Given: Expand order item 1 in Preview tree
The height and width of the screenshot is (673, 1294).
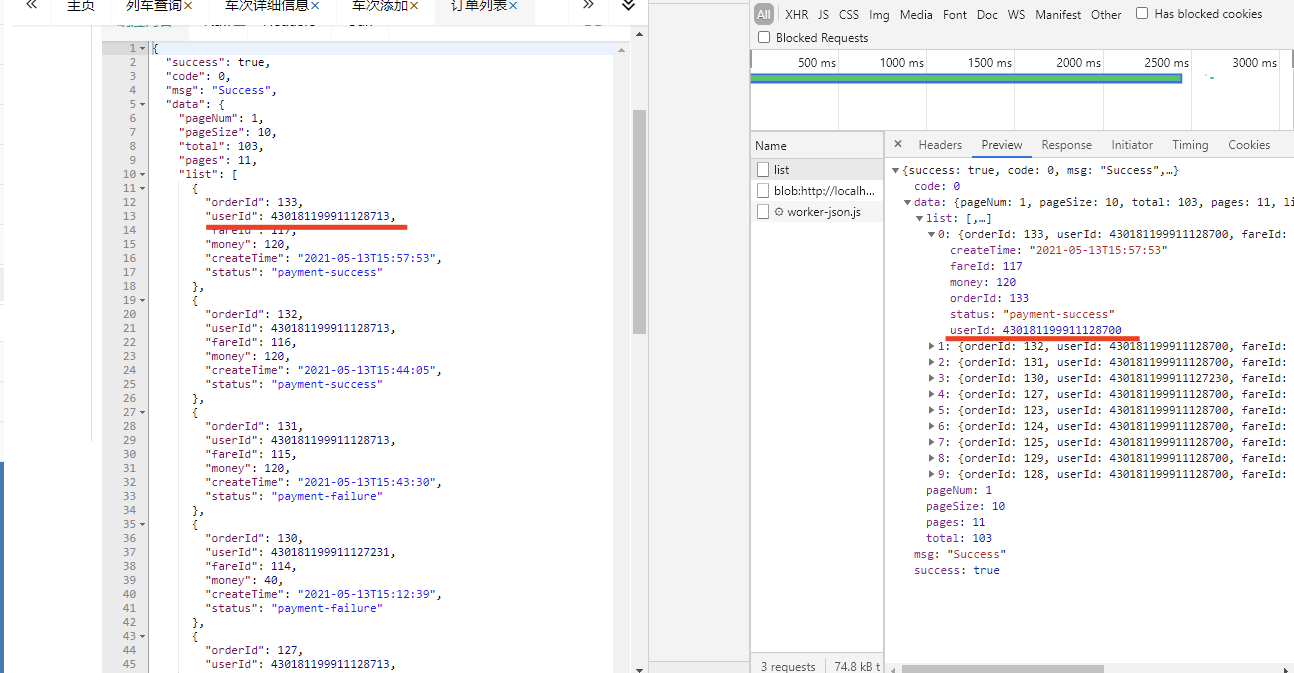Looking at the screenshot, I should [933, 346].
